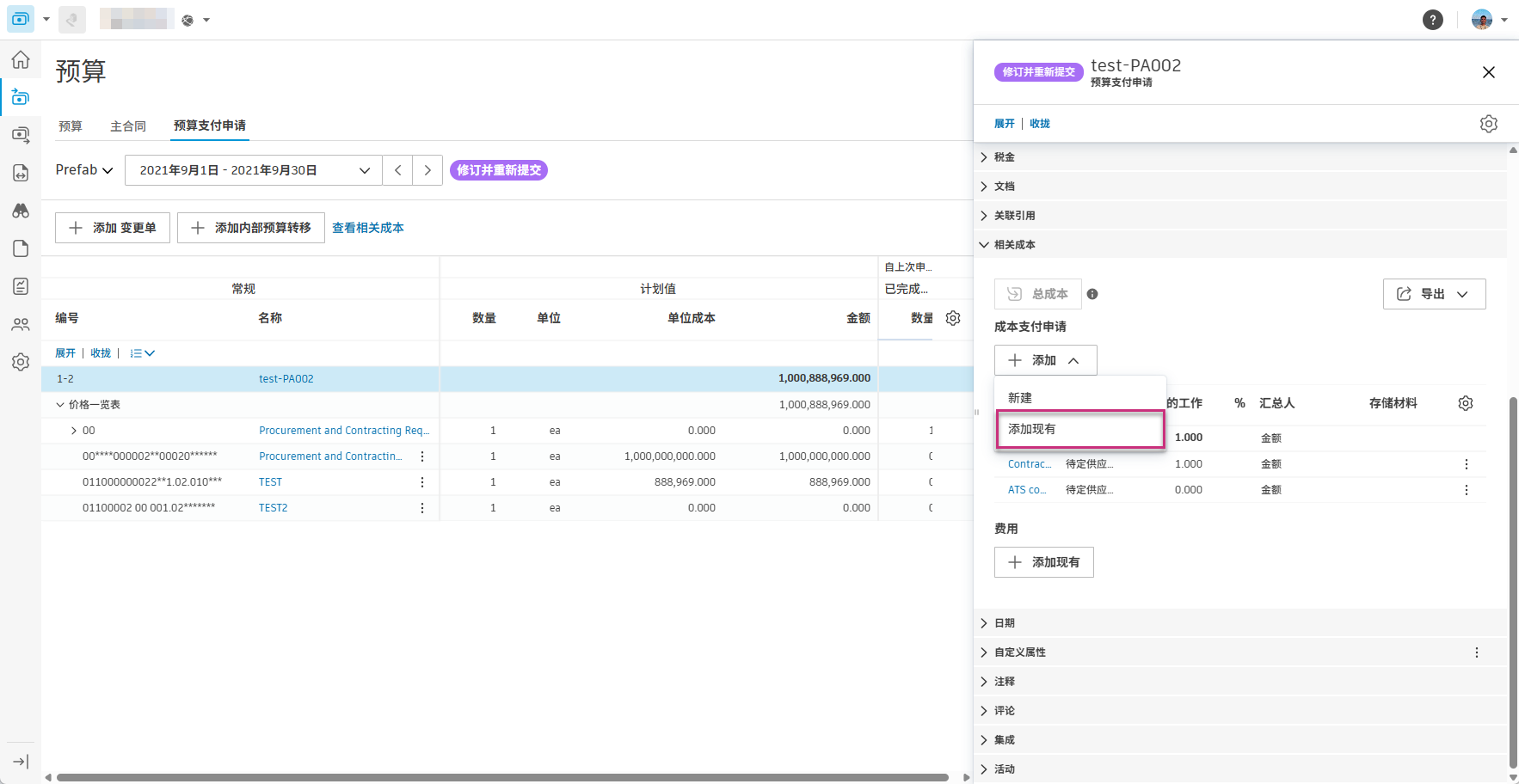The height and width of the screenshot is (784, 1519).
Task: Open more options for Contrac... cost row
Action: (1467, 464)
